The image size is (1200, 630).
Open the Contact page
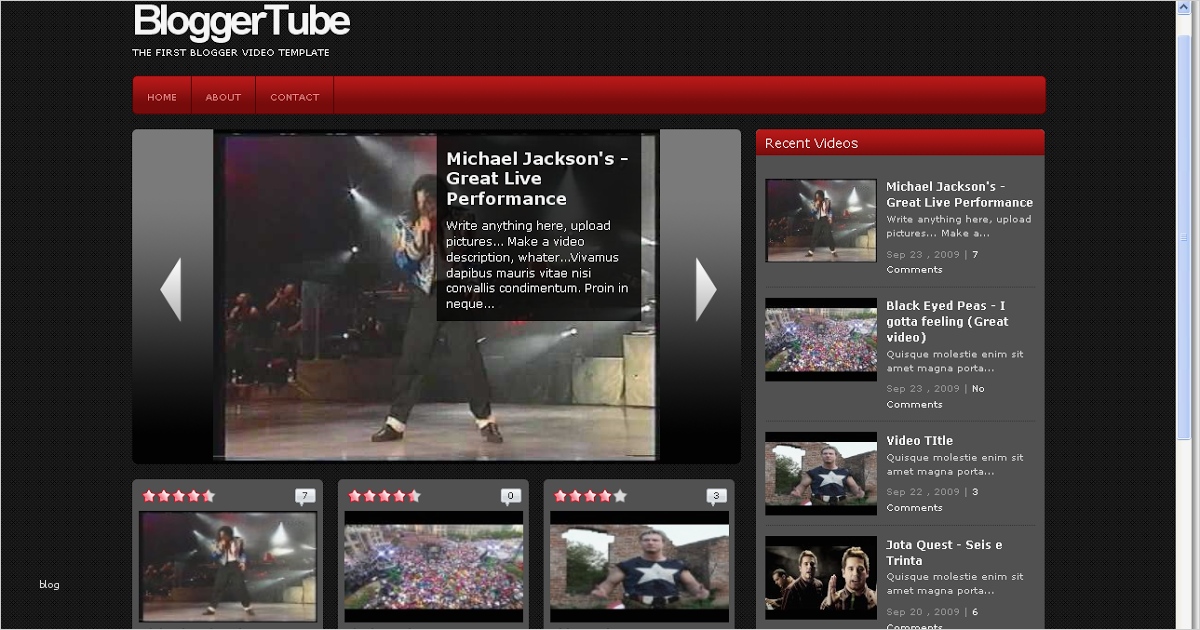pos(294,96)
